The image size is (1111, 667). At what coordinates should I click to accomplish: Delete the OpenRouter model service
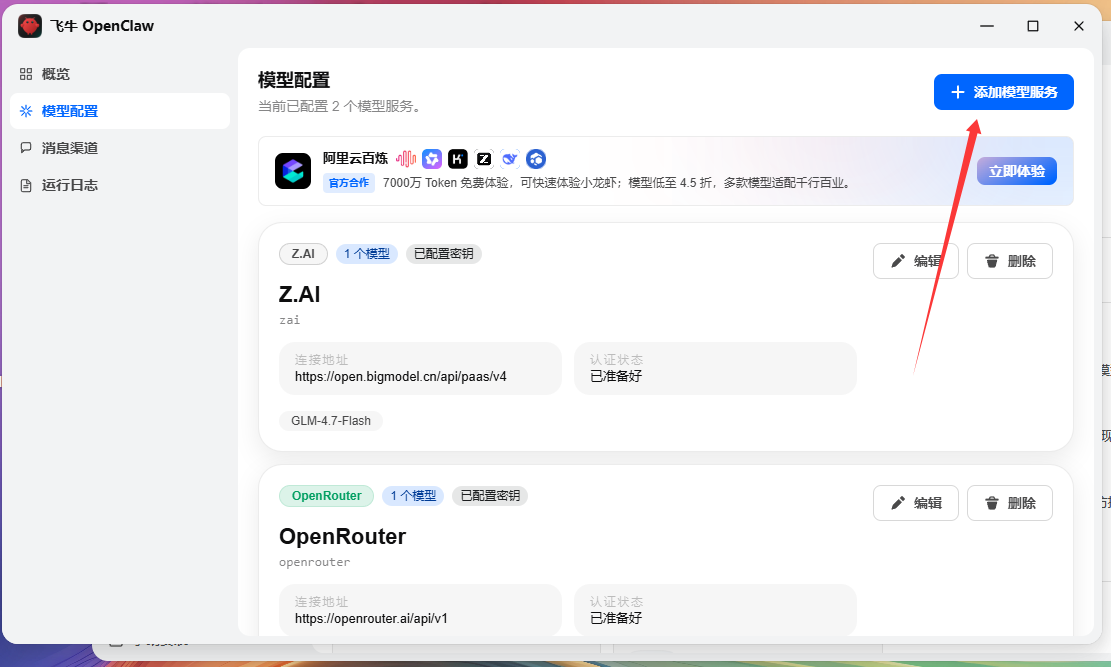tap(1010, 503)
